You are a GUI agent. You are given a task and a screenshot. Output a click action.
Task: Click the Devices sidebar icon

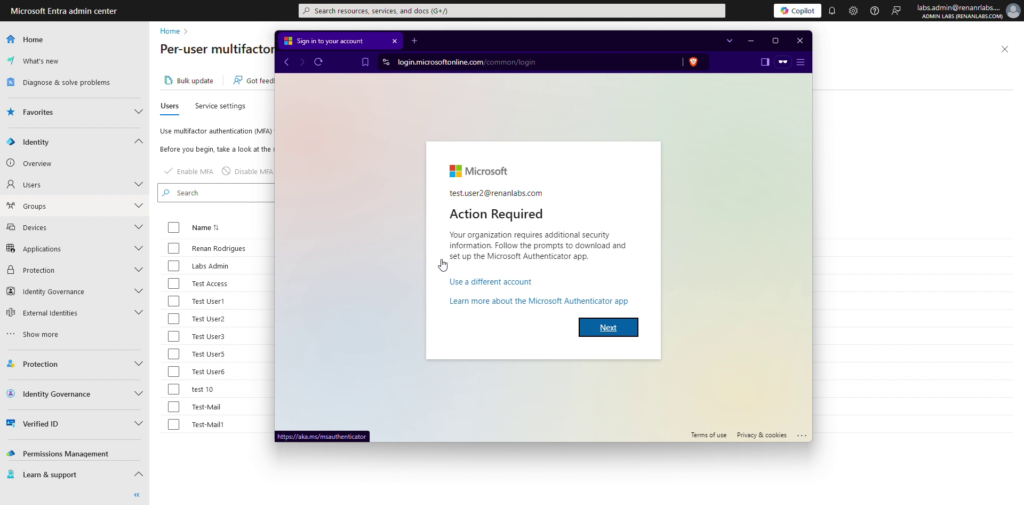coord(10,227)
